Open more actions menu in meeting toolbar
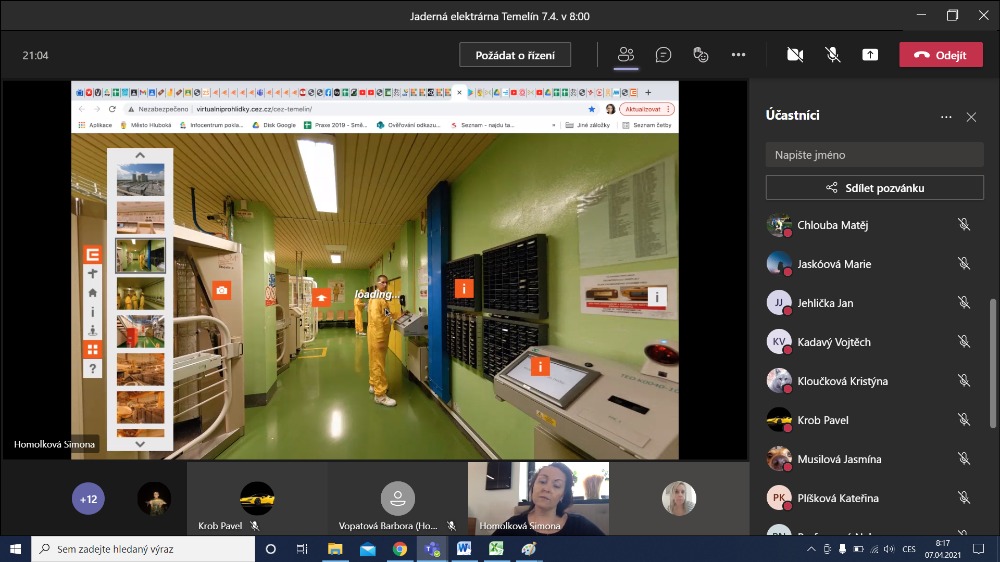The image size is (1000, 562). (738, 55)
